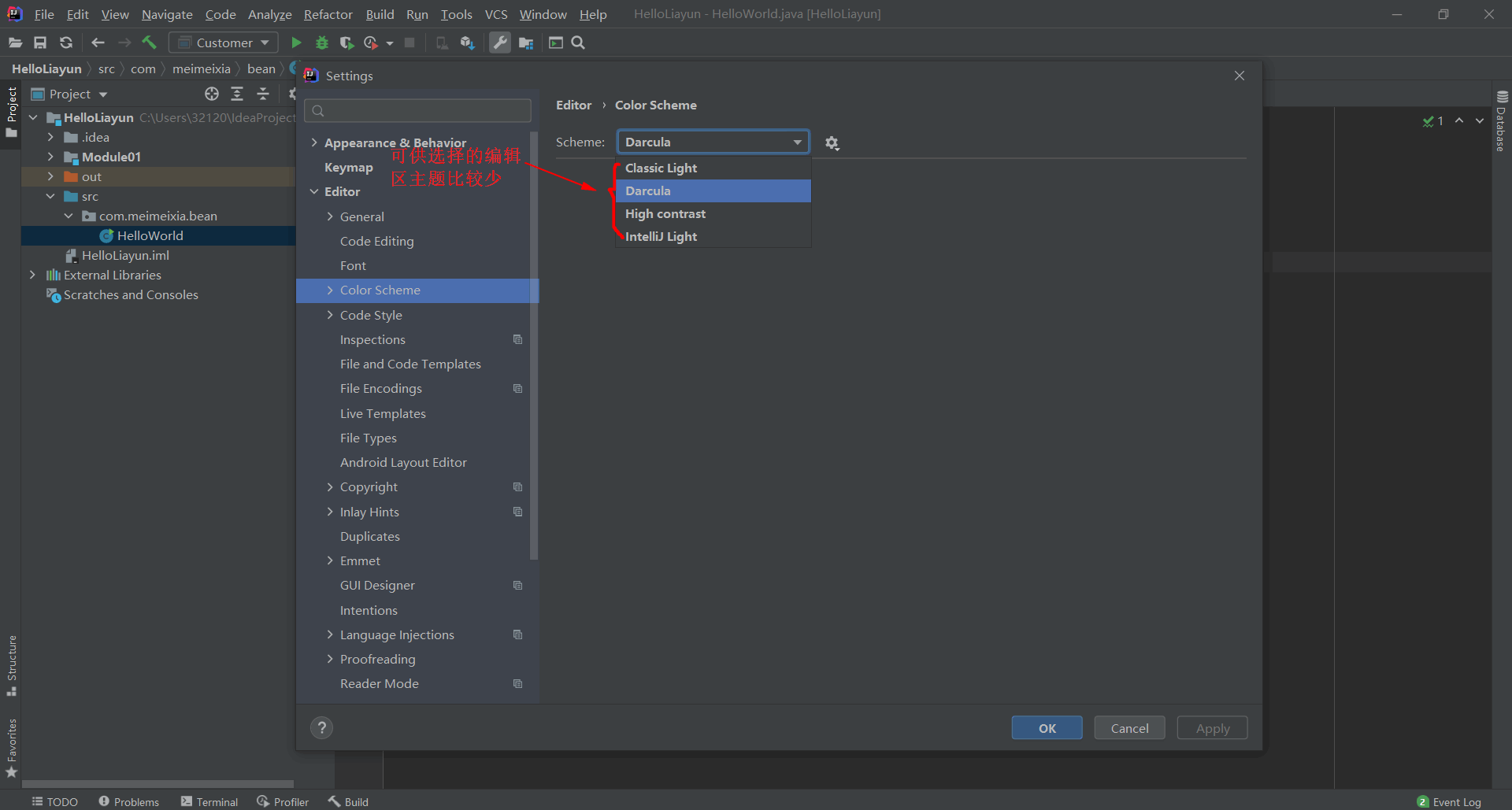Click the Expand All icon in Project panel
Screen dimensions: 1512x810
(x=237, y=94)
